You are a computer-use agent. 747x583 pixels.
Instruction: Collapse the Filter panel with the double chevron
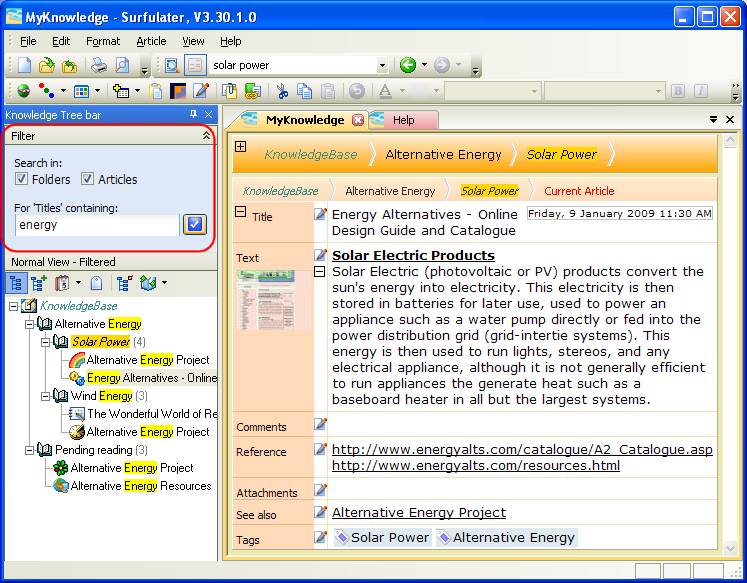click(x=206, y=136)
